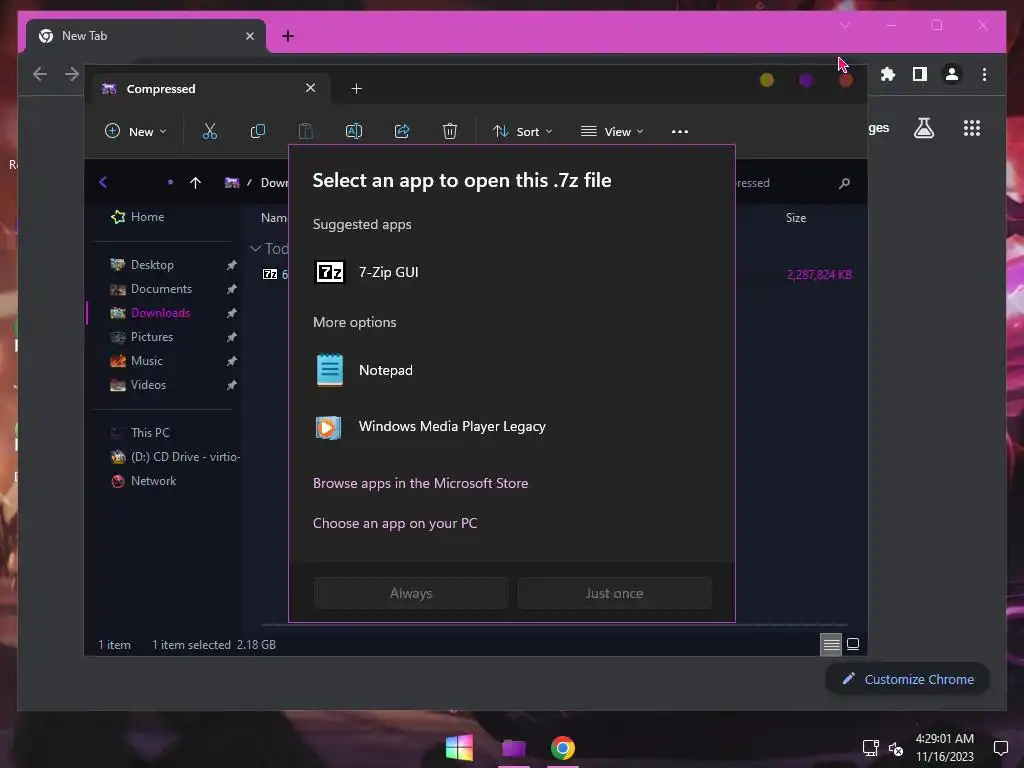The image size is (1024, 768).
Task: Select Downloads in the navigation pane
Action: [x=151, y=313]
